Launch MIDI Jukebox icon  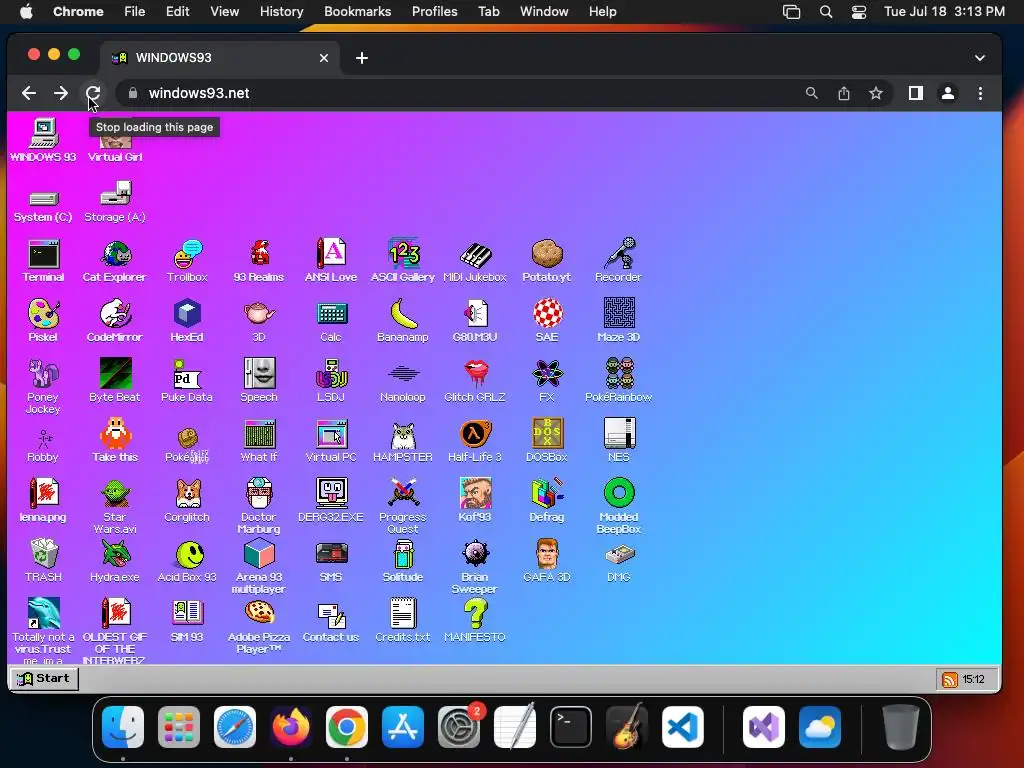[475, 261]
